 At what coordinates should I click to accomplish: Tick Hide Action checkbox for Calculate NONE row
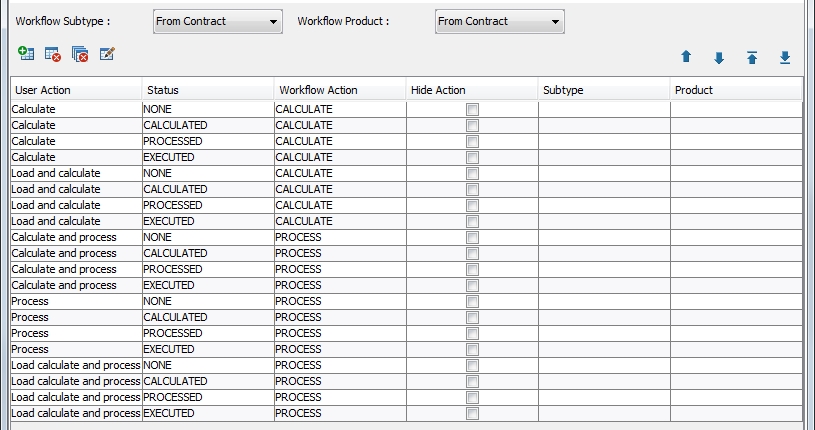tap(472, 109)
